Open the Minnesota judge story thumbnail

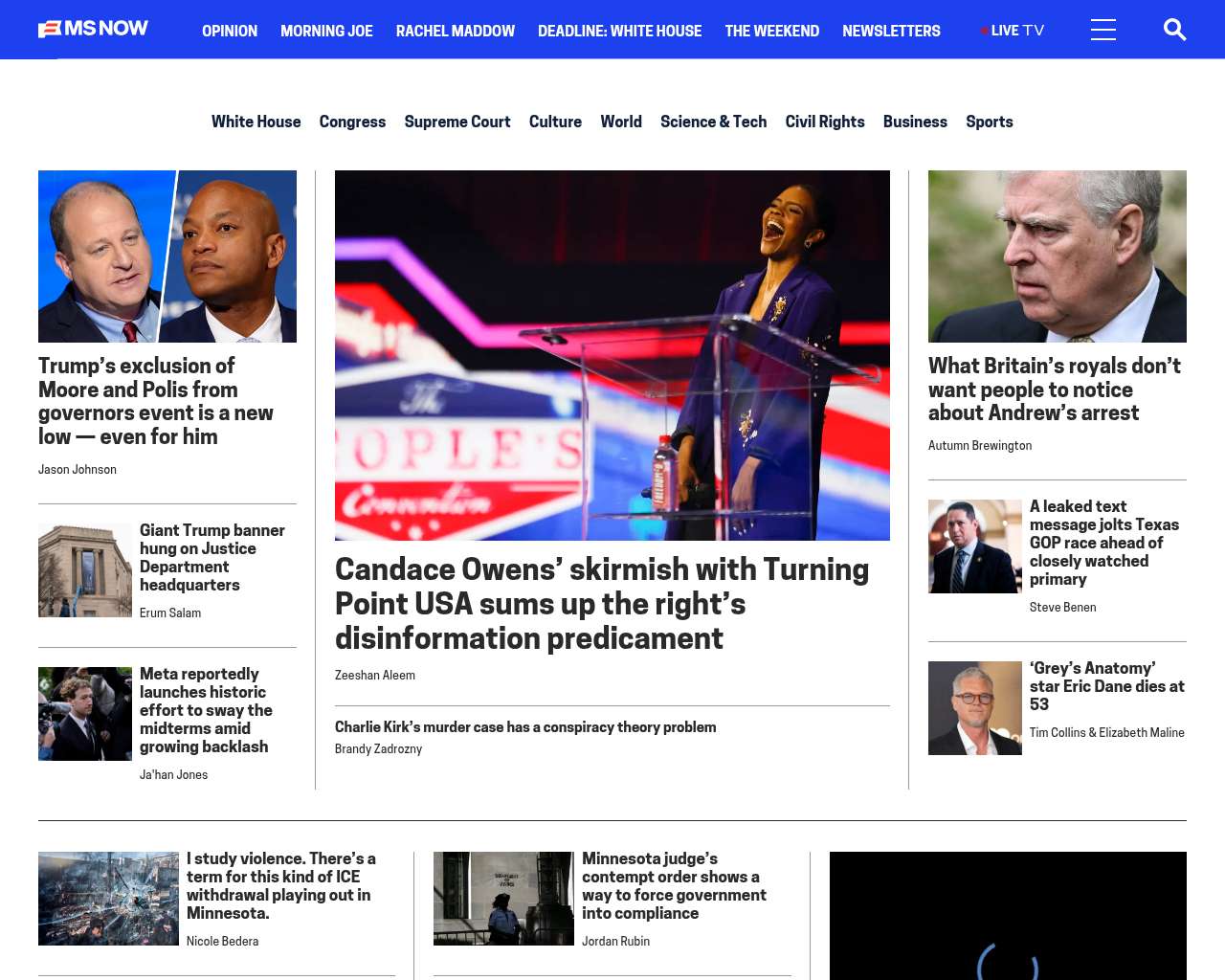tap(503, 899)
